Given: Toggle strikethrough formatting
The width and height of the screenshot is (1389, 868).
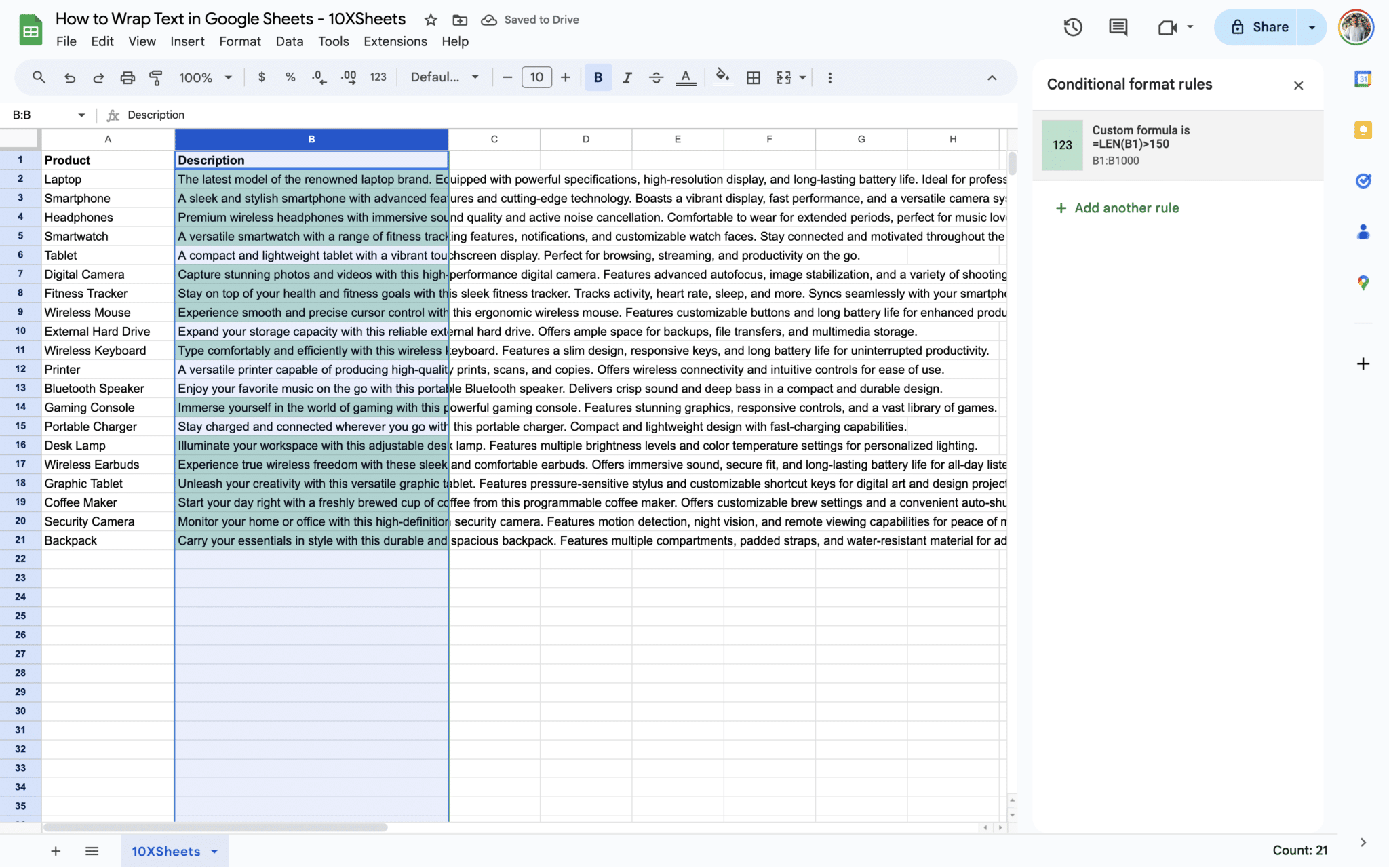Looking at the screenshot, I should (x=656, y=77).
